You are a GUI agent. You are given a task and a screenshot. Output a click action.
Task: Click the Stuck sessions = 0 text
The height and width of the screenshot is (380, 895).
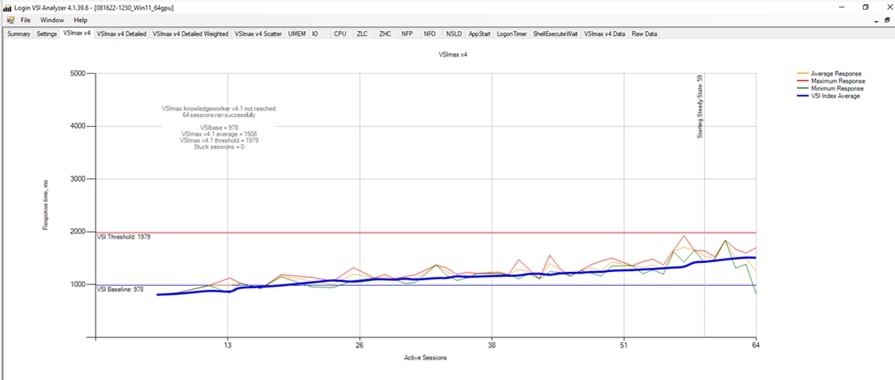[219, 147]
